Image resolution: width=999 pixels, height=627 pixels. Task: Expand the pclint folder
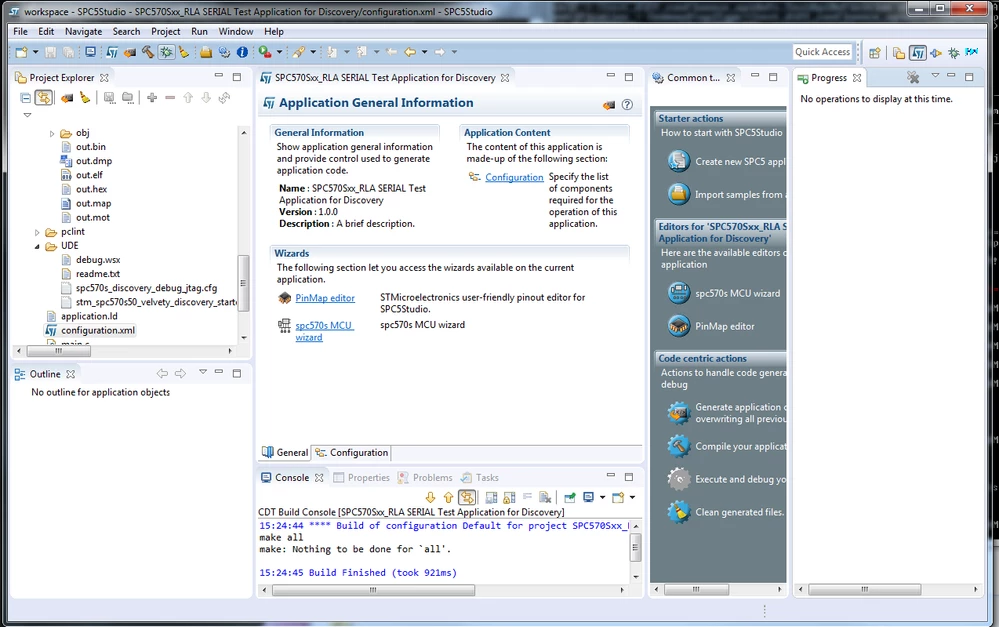37,233
